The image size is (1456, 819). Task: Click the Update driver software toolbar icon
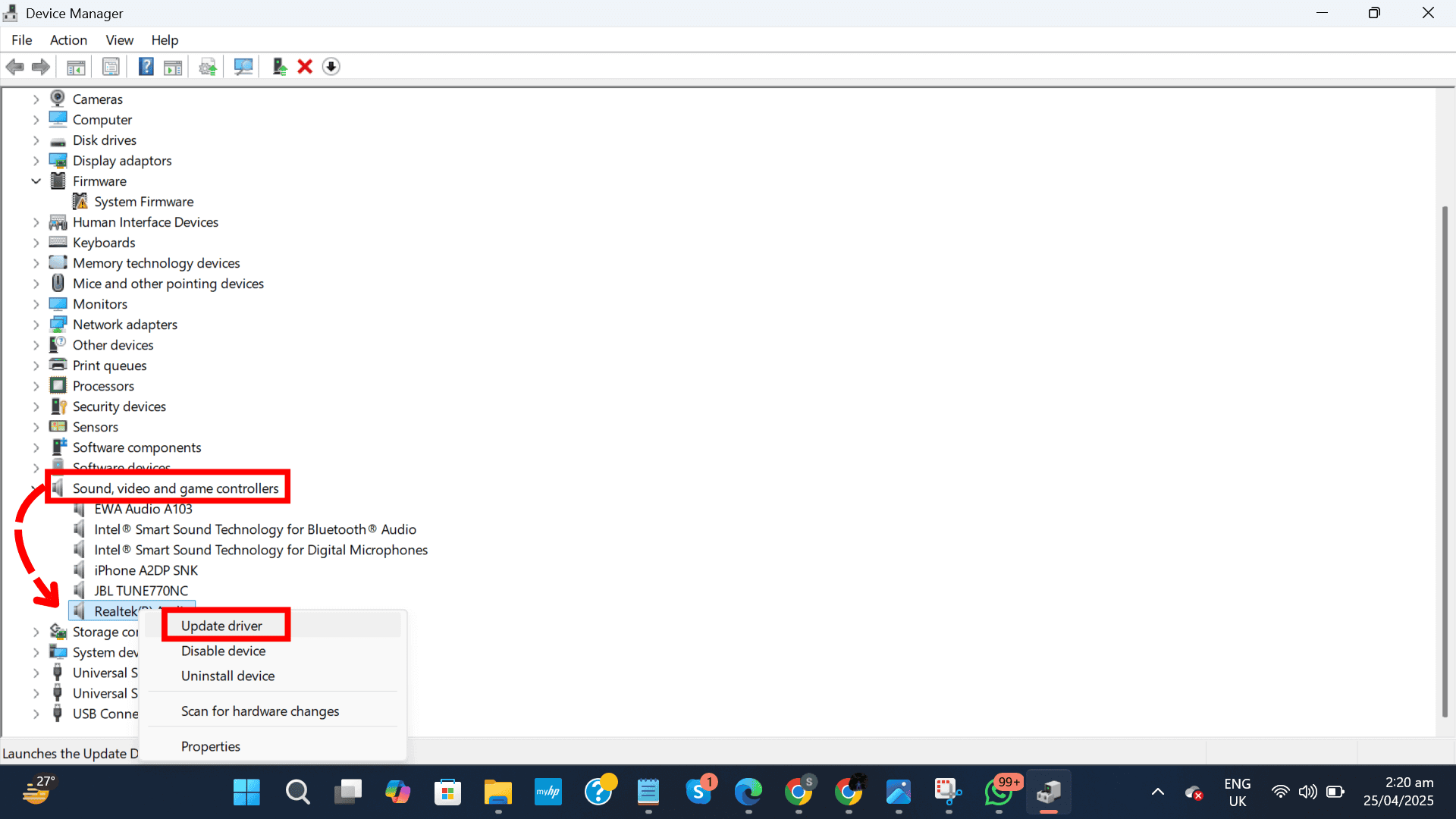207,67
